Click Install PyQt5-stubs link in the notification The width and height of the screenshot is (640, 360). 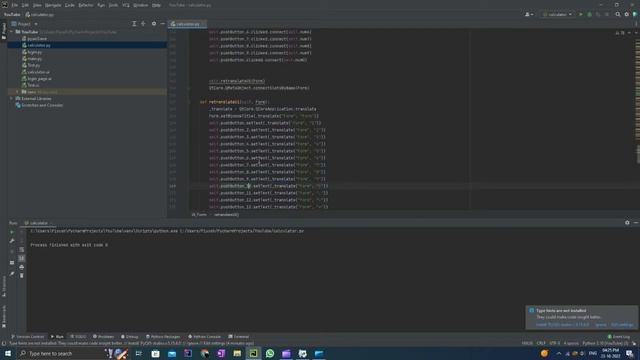tap(562, 324)
